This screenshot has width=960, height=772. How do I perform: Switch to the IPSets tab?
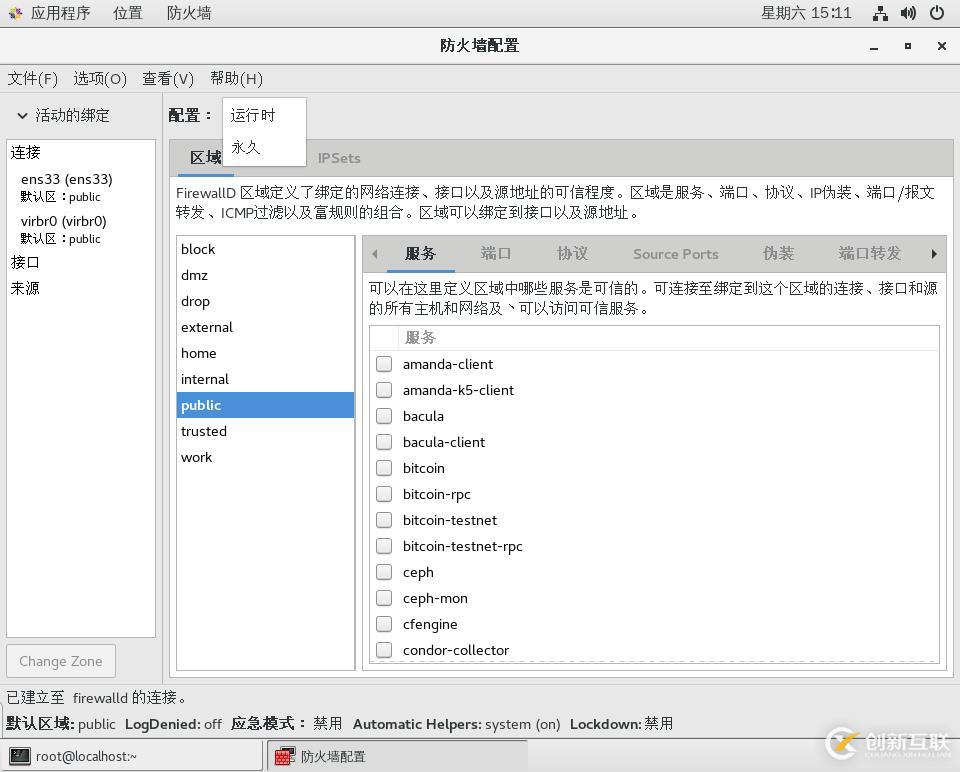[339, 157]
